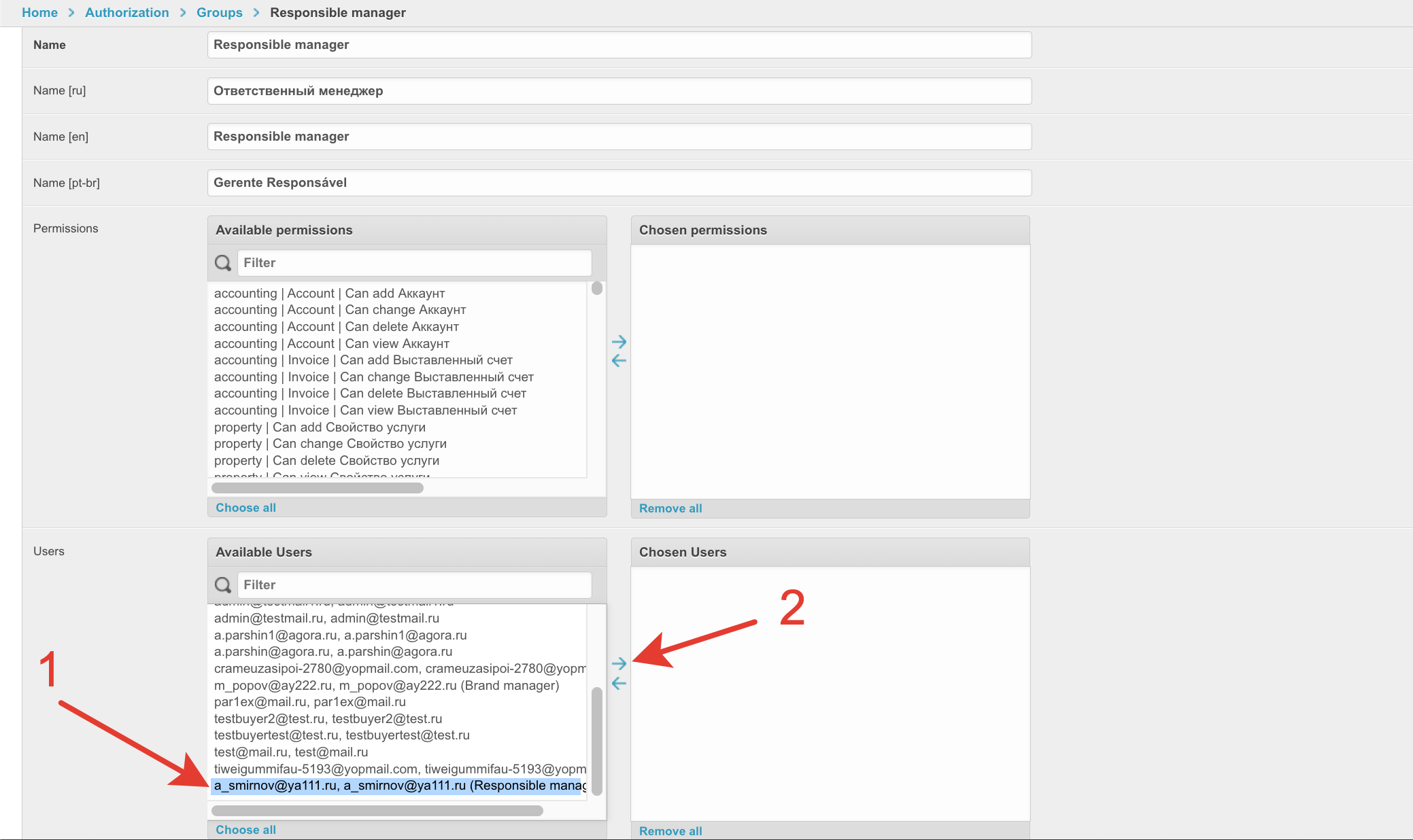Click the users move-right arrow icon
This screenshot has width=1413, height=840.
pos(619,663)
